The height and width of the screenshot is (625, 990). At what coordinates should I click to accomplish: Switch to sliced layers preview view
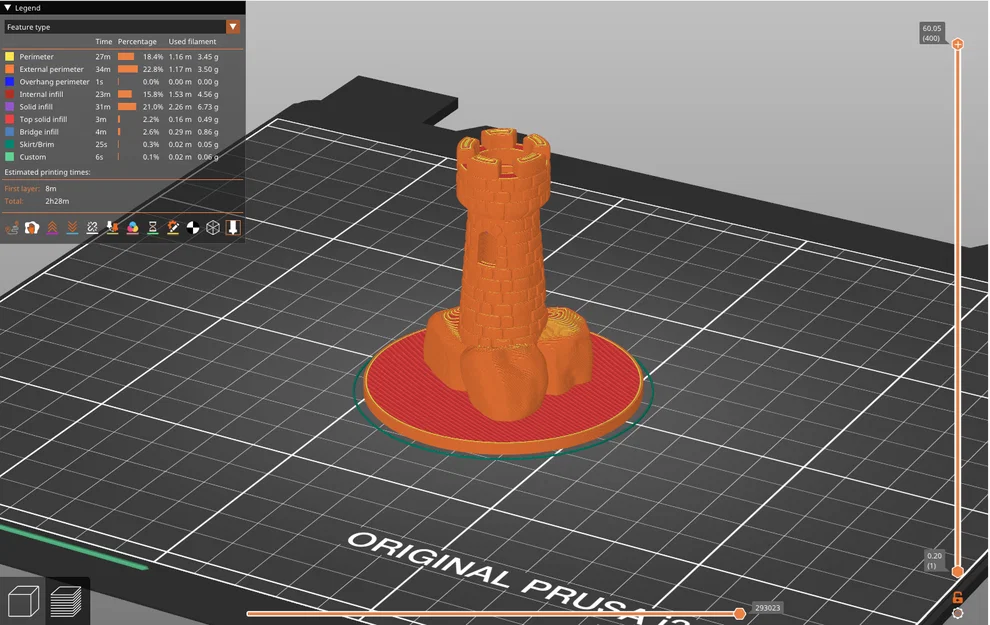pyautogui.click(x=66, y=601)
